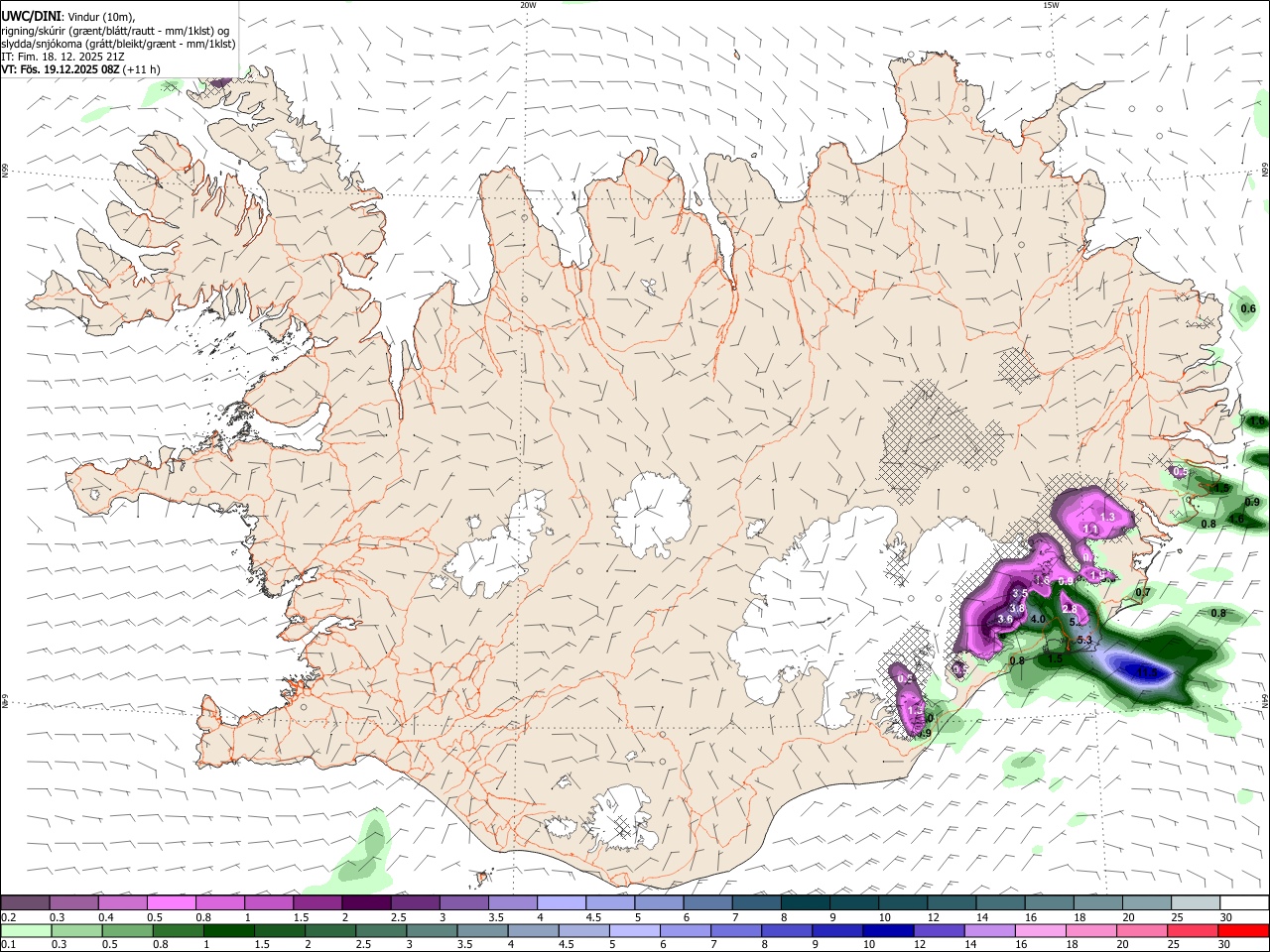The width and height of the screenshot is (1270, 952).
Task: Click the '30' label on upper legend row
Action: click(x=1226, y=917)
